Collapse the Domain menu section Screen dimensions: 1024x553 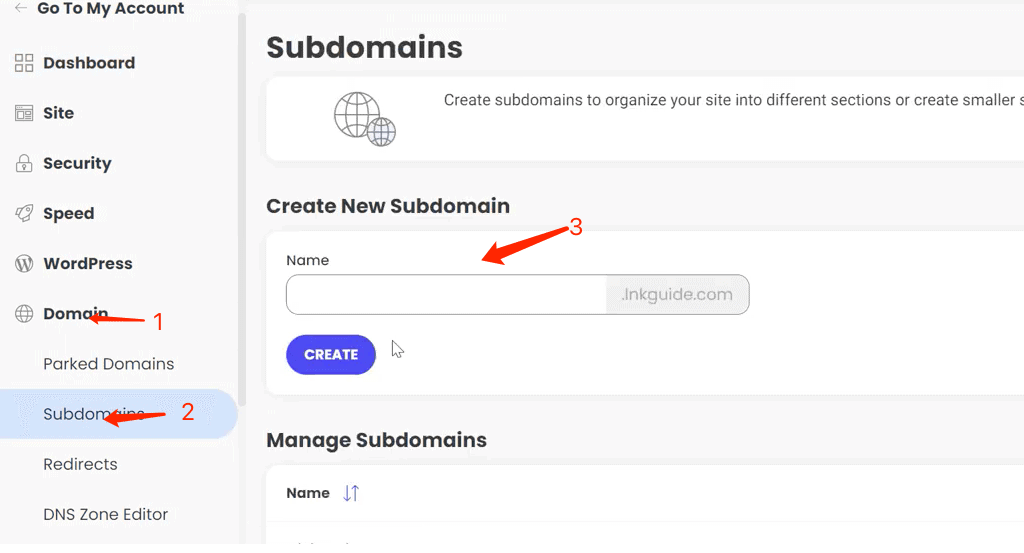(76, 314)
